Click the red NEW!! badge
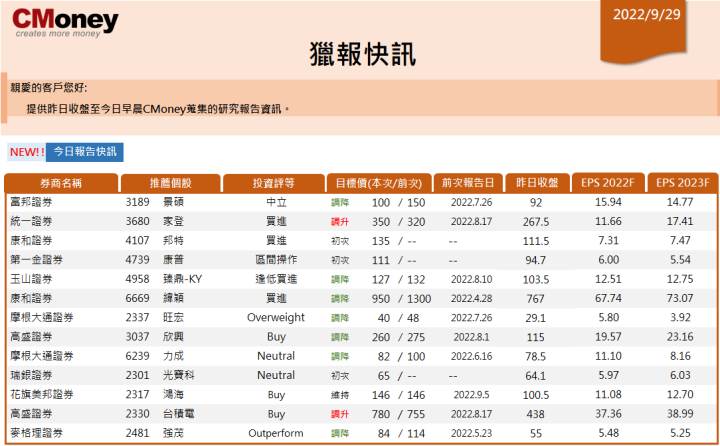The image size is (720, 446). [x=27, y=152]
